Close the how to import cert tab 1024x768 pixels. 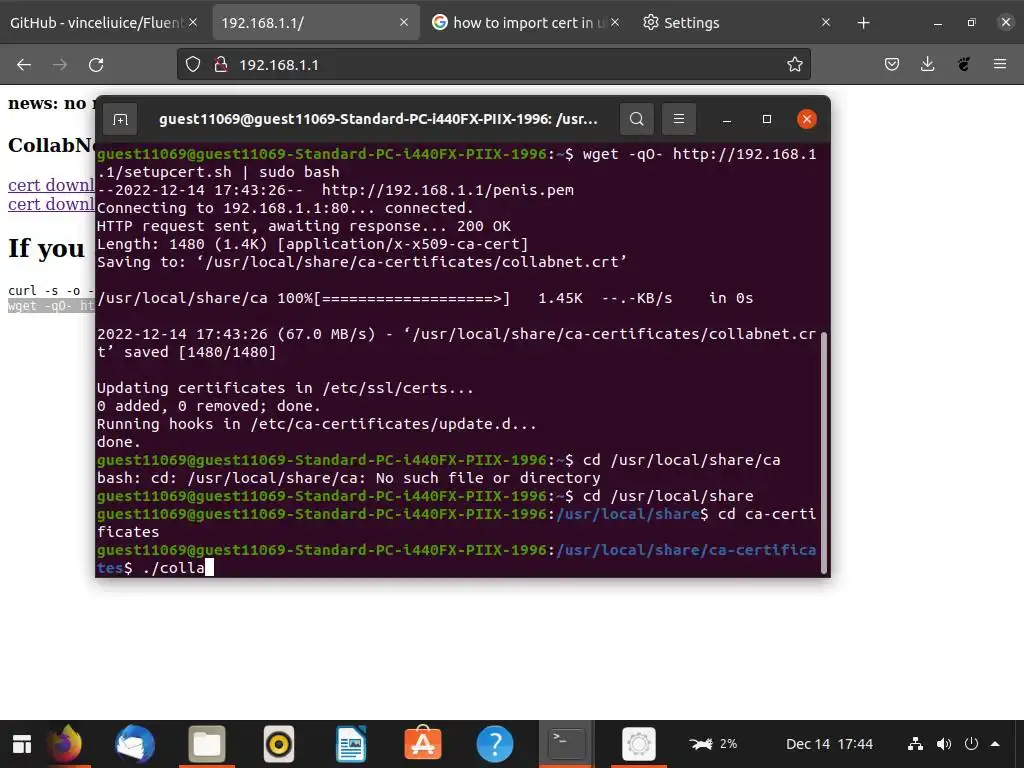pos(615,22)
